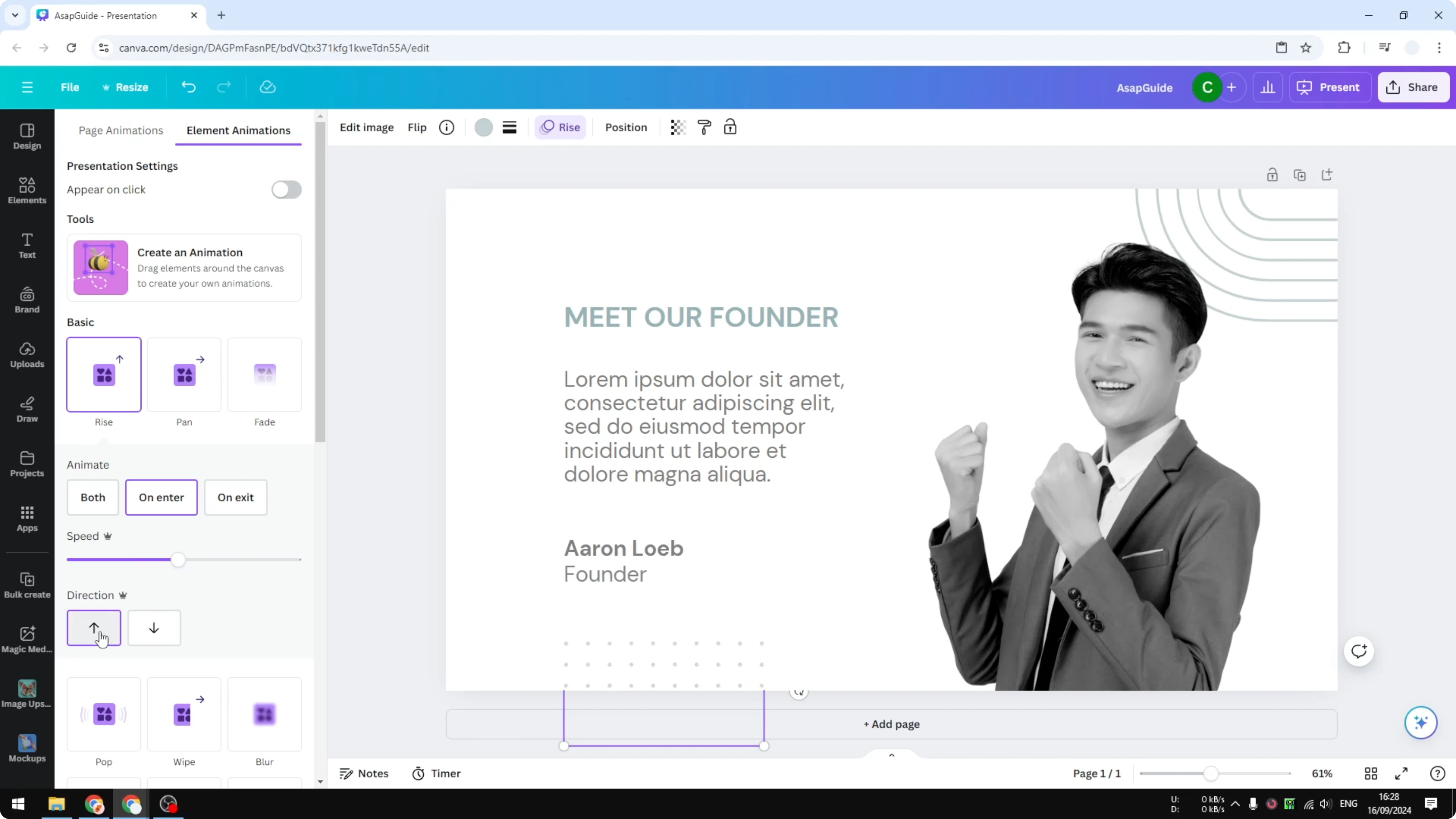Open the Draw sidebar tool
Image resolution: width=1456 pixels, height=819 pixels.
click(x=27, y=410)
